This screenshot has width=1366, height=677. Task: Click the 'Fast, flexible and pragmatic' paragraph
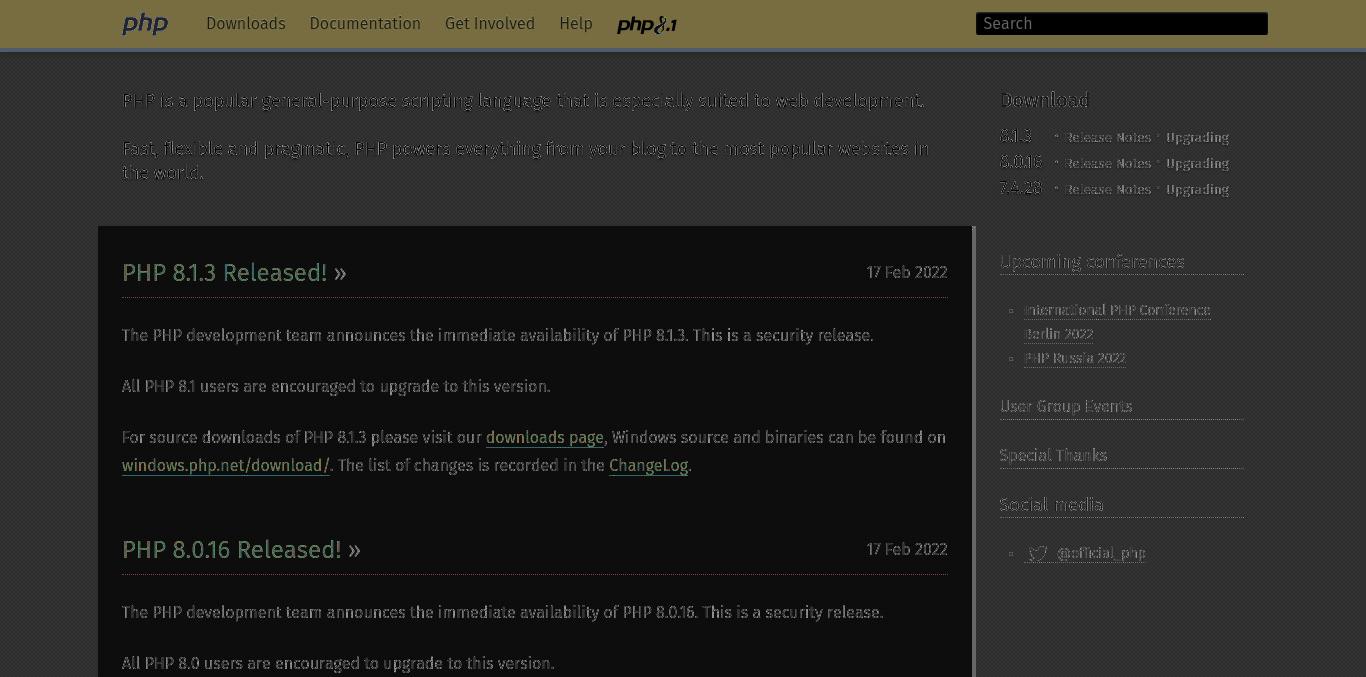tap(526, 160)
